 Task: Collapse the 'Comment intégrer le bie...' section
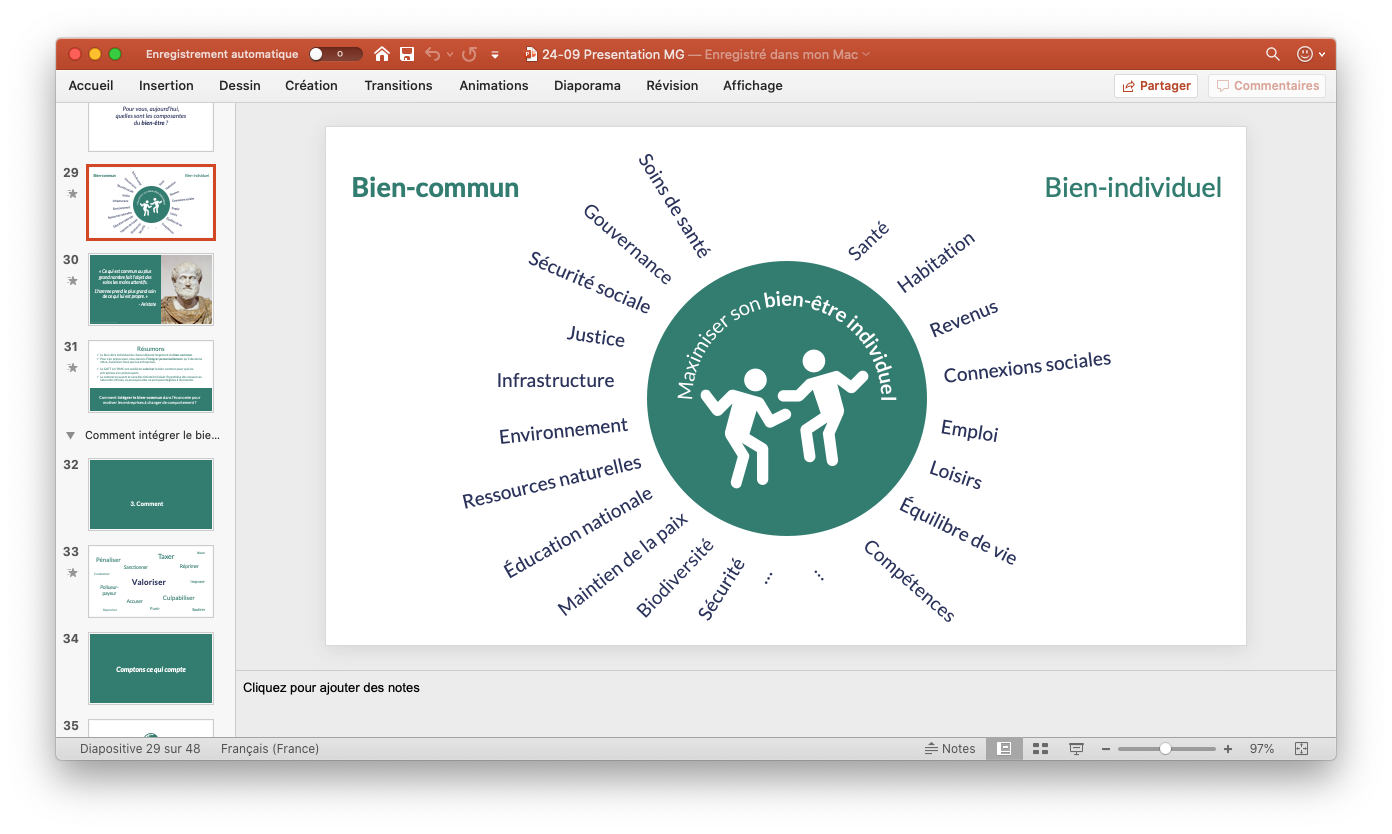[x=70, y=436]
